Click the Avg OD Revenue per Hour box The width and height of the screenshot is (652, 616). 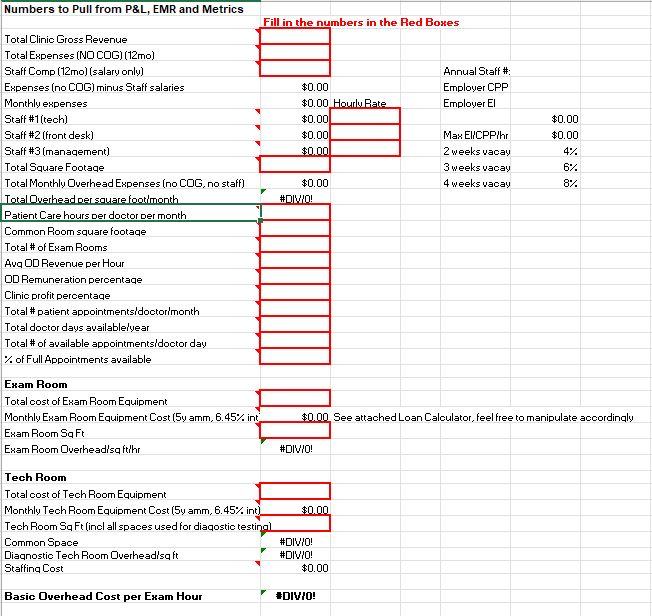coord(295,262)
